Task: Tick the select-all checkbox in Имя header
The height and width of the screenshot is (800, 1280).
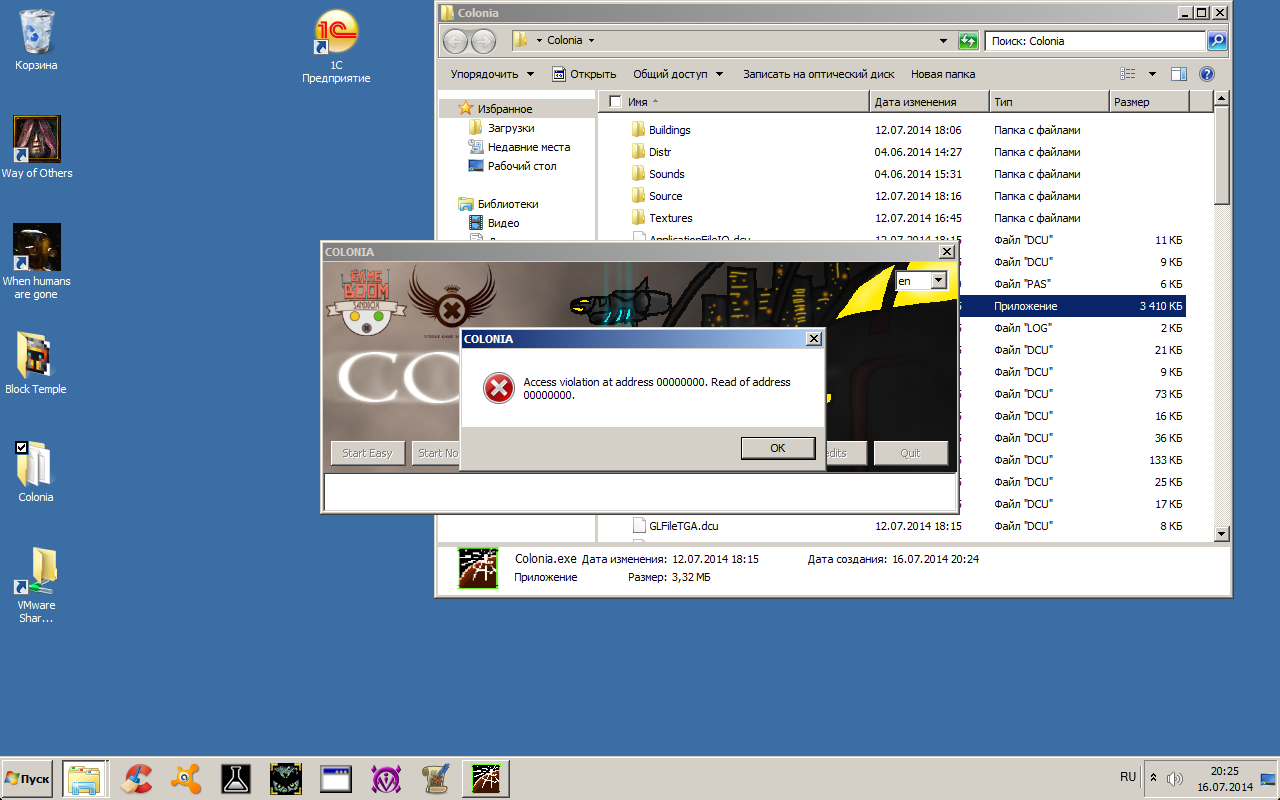Action: click(615, 102)
